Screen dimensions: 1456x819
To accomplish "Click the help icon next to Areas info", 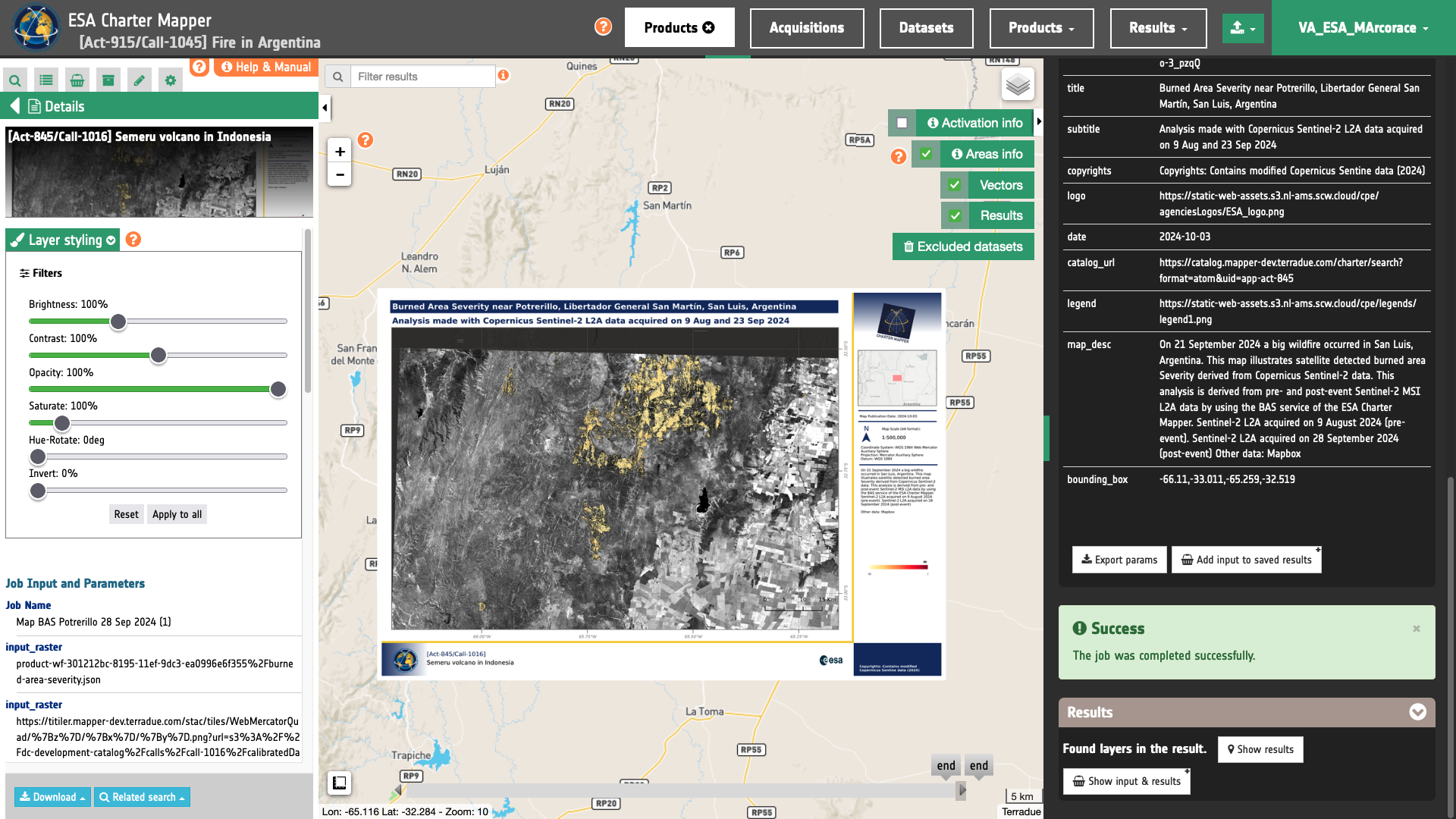I will tap(899, 156).
